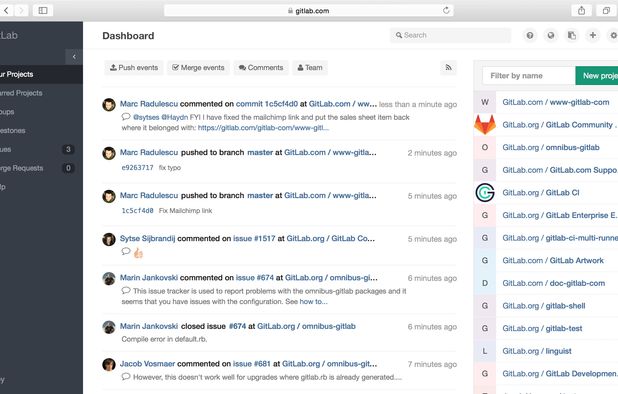Open GitLab Community fox logo avatar
The width and height of the screenshot is (618, 394).
coord(485,125)
